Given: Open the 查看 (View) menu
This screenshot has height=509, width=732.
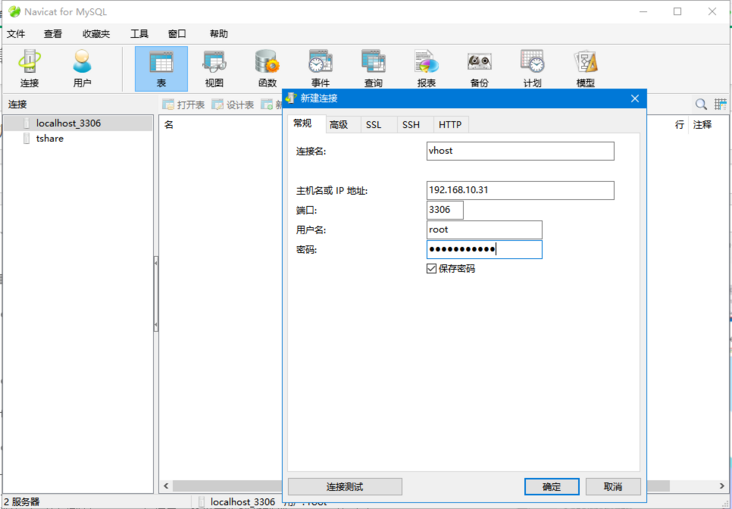Looking at the screenshot, I should click(x=53, y=34).
